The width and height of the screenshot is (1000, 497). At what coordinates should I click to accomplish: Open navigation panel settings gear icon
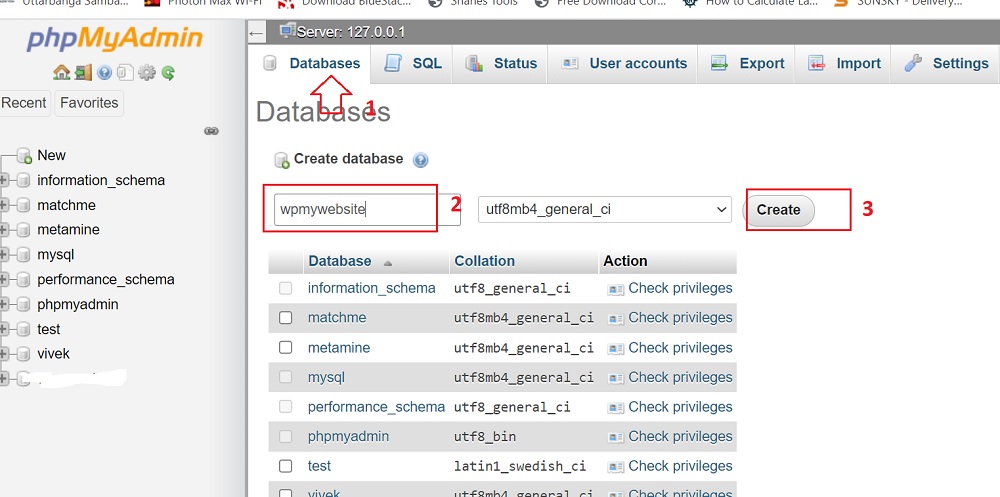tap(147, 73)
